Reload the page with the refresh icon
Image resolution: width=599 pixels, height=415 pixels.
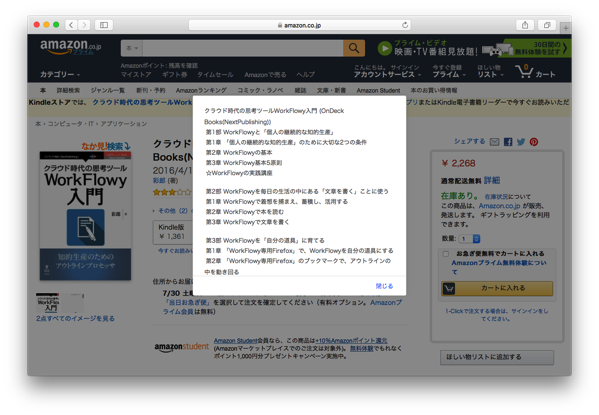pos(405,25)
